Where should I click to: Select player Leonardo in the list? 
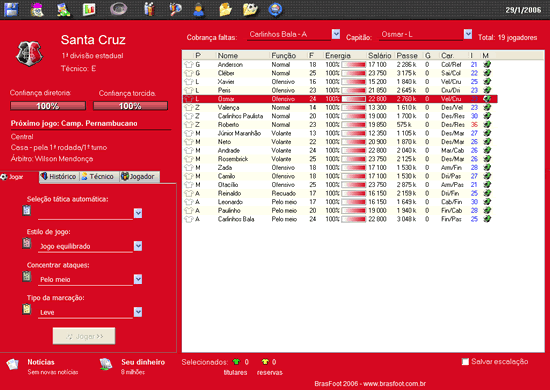(230, 202)
